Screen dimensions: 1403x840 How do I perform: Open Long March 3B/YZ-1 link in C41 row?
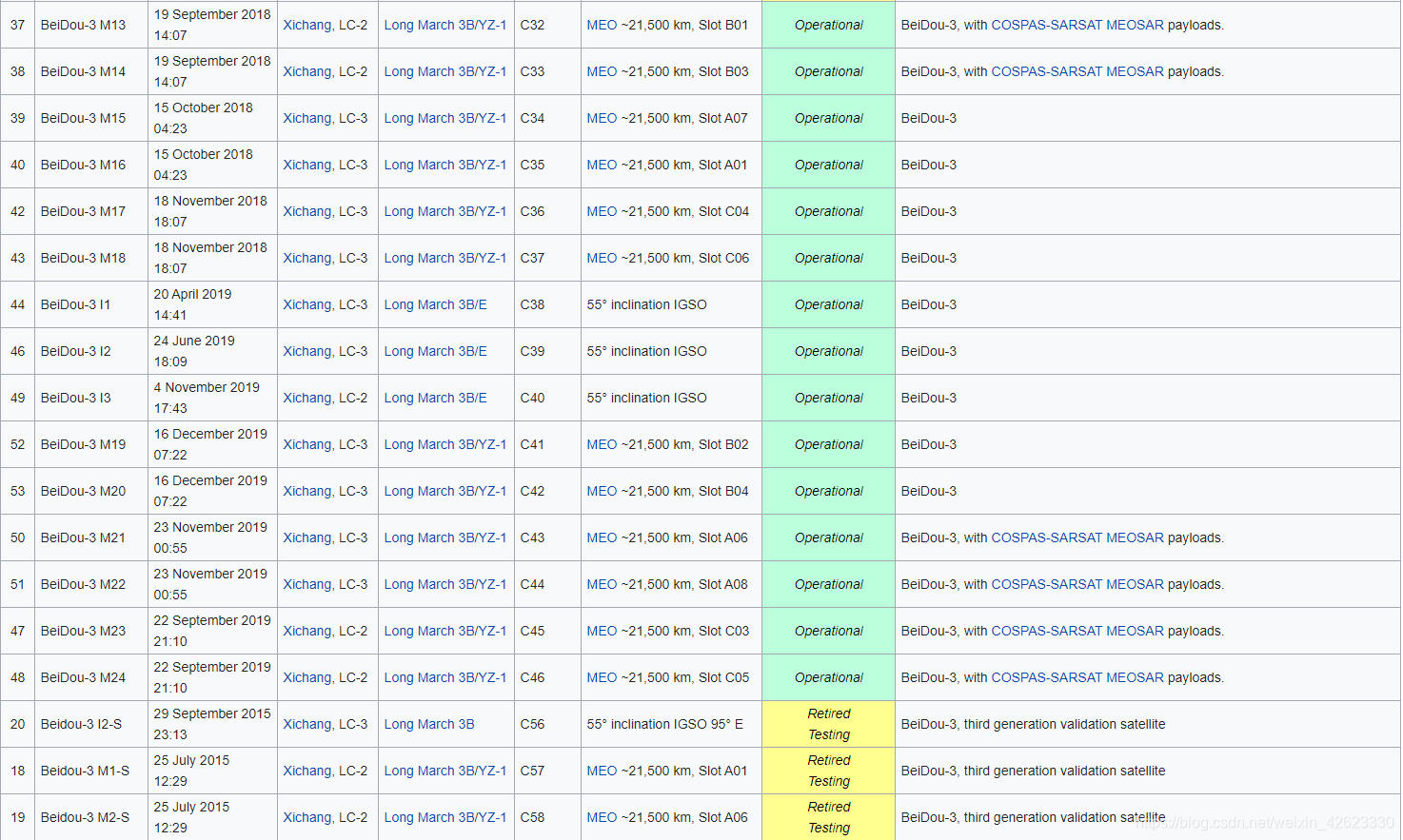[x=445, y=444]
